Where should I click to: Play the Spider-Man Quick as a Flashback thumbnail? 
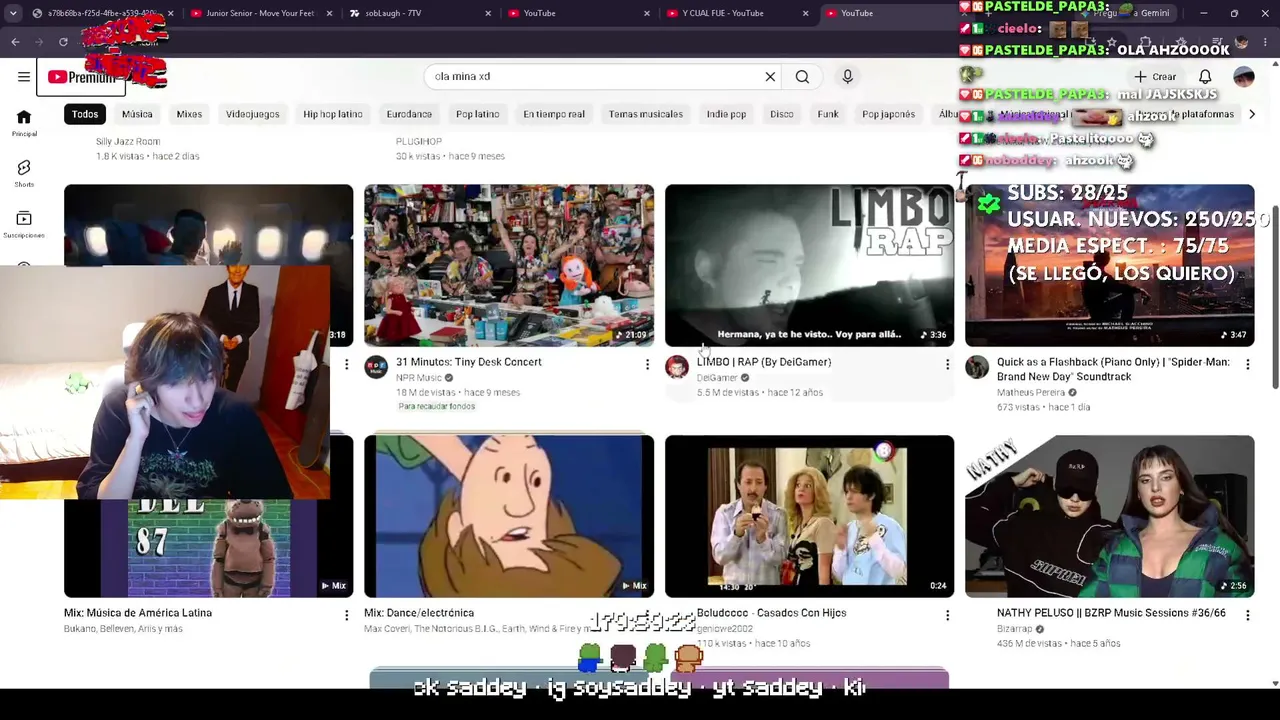point(1110,265)
